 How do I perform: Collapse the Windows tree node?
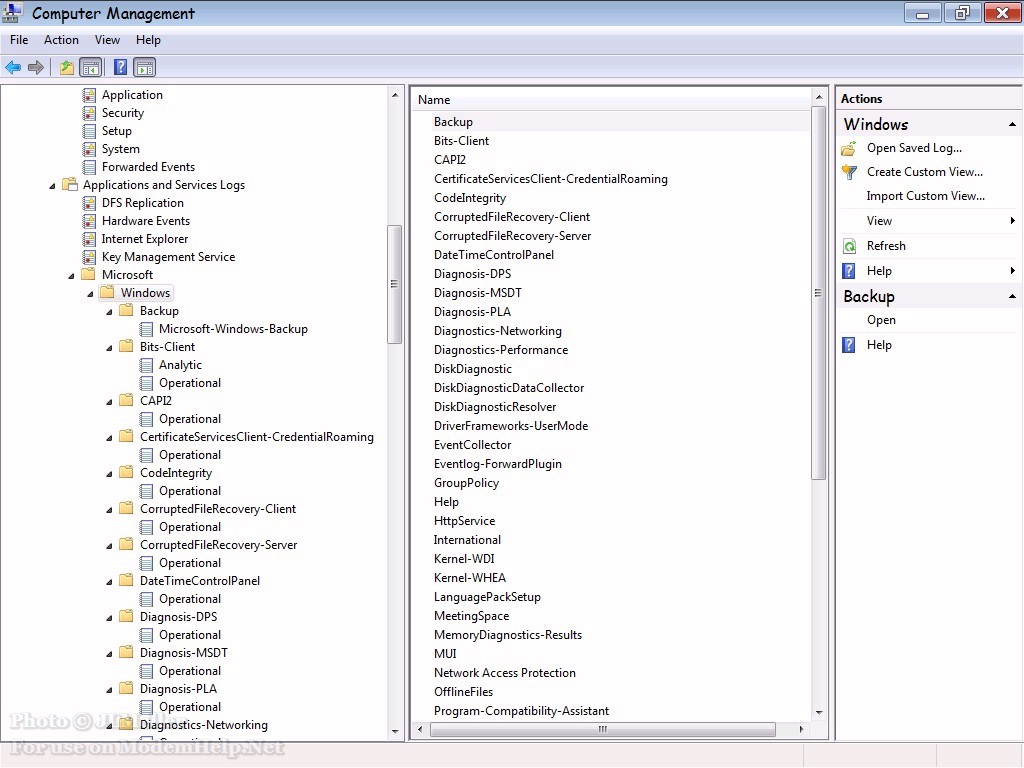click(x=90, y=294)
